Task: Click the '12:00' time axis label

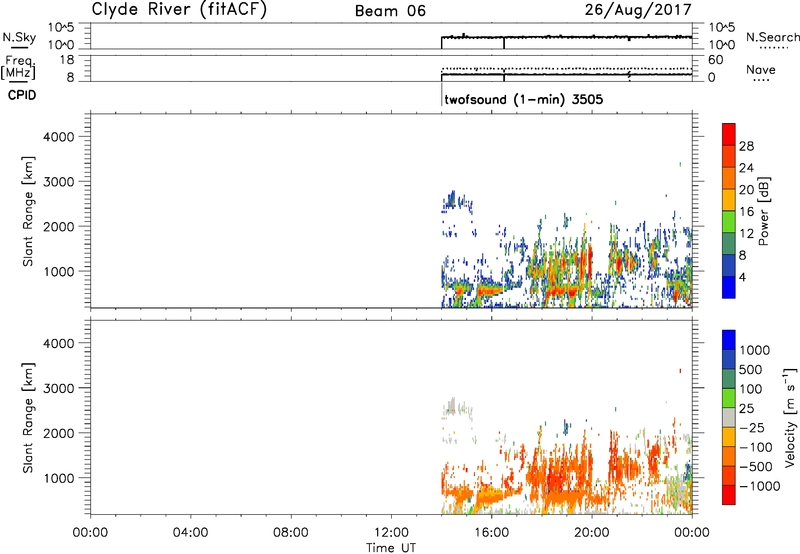Action: 391,533
